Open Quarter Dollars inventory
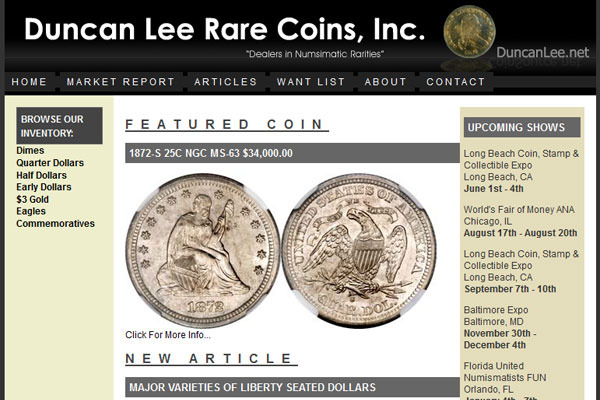 (50, 163)
